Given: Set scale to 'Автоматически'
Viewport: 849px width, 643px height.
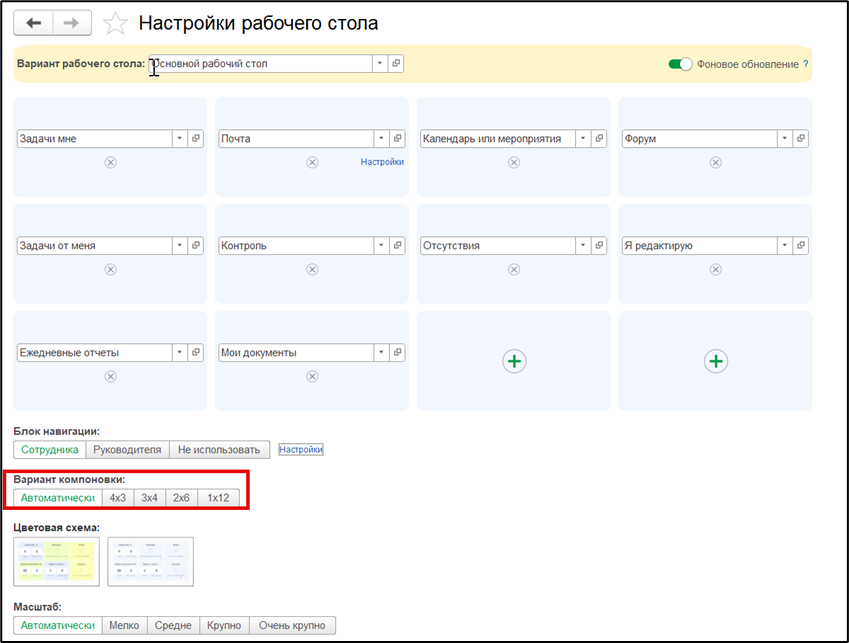Looking at the screenshot, I should click(x=58, y=625).
